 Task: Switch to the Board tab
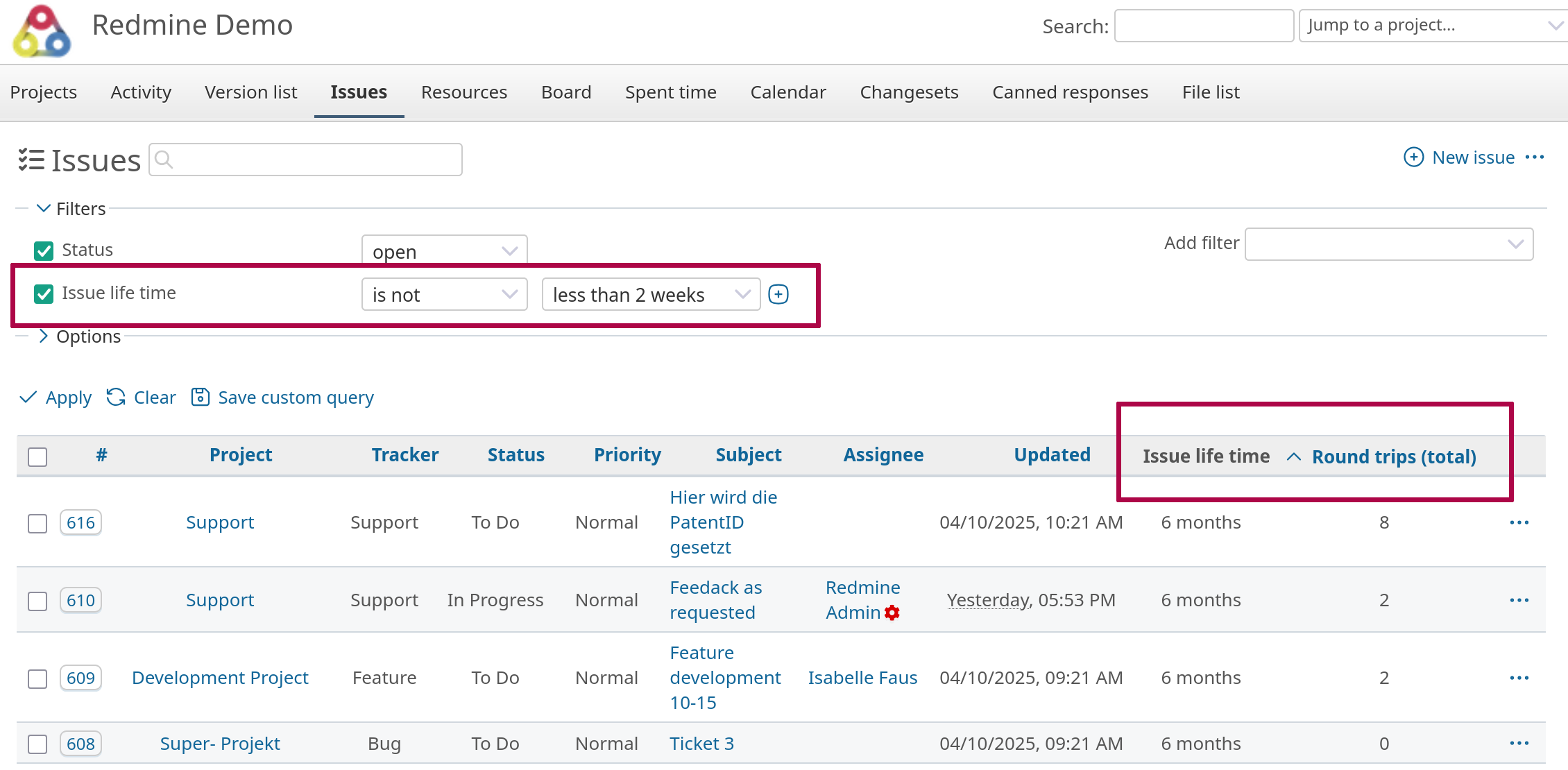(566, 92)
